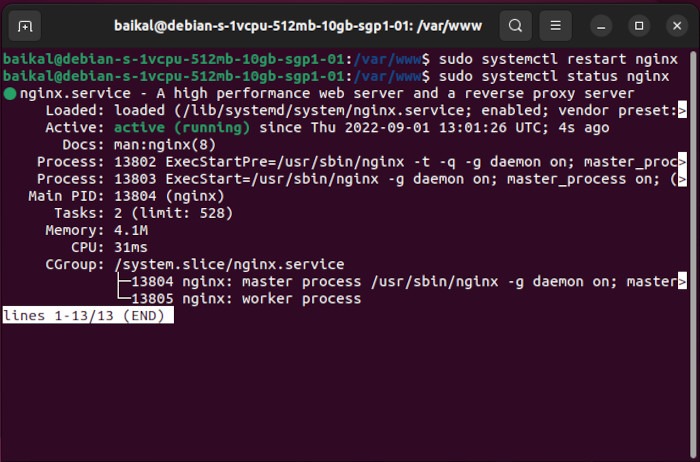Click the green nginx status dot
Image resolution: width=700 pixels, height=462 pixels.
coord(10,94)
